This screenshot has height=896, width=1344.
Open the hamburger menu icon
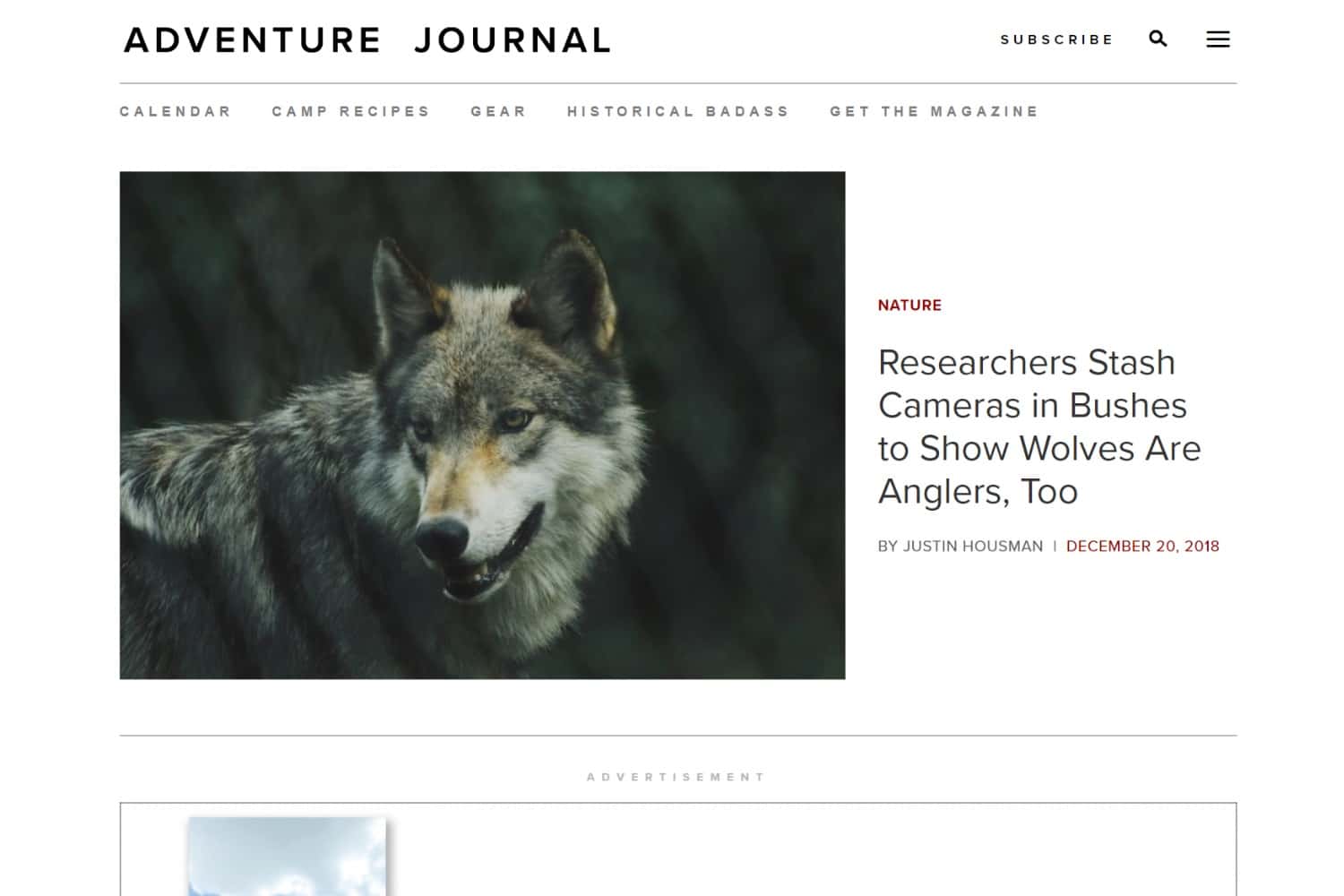[x=1218, y=39]
